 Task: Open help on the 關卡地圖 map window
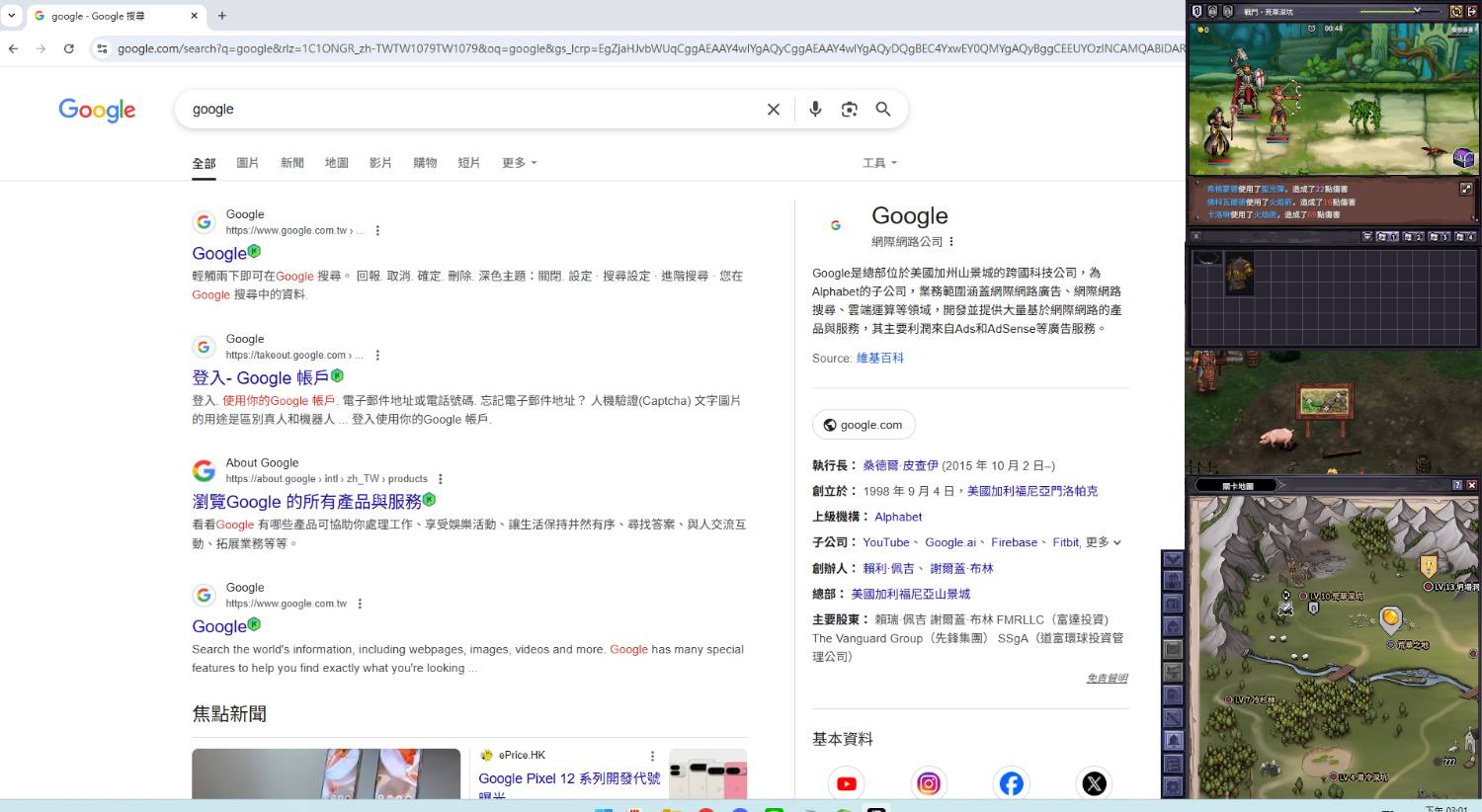[x=1456, y=485]
